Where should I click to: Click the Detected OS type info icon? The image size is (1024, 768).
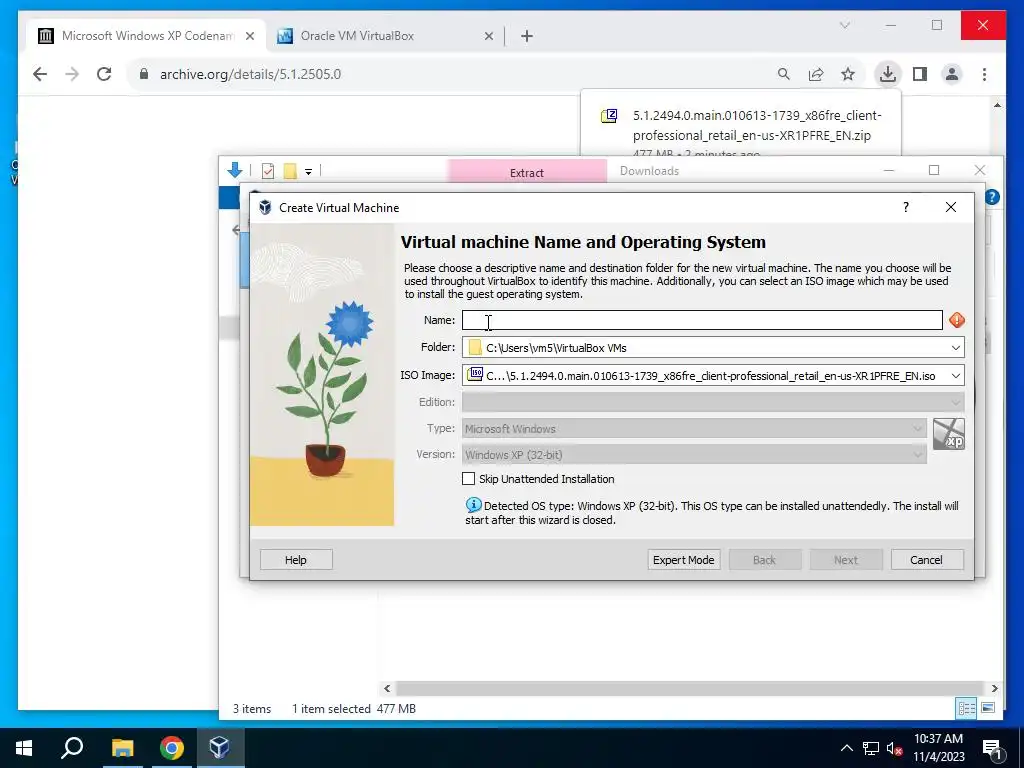[x=473, y=505]
